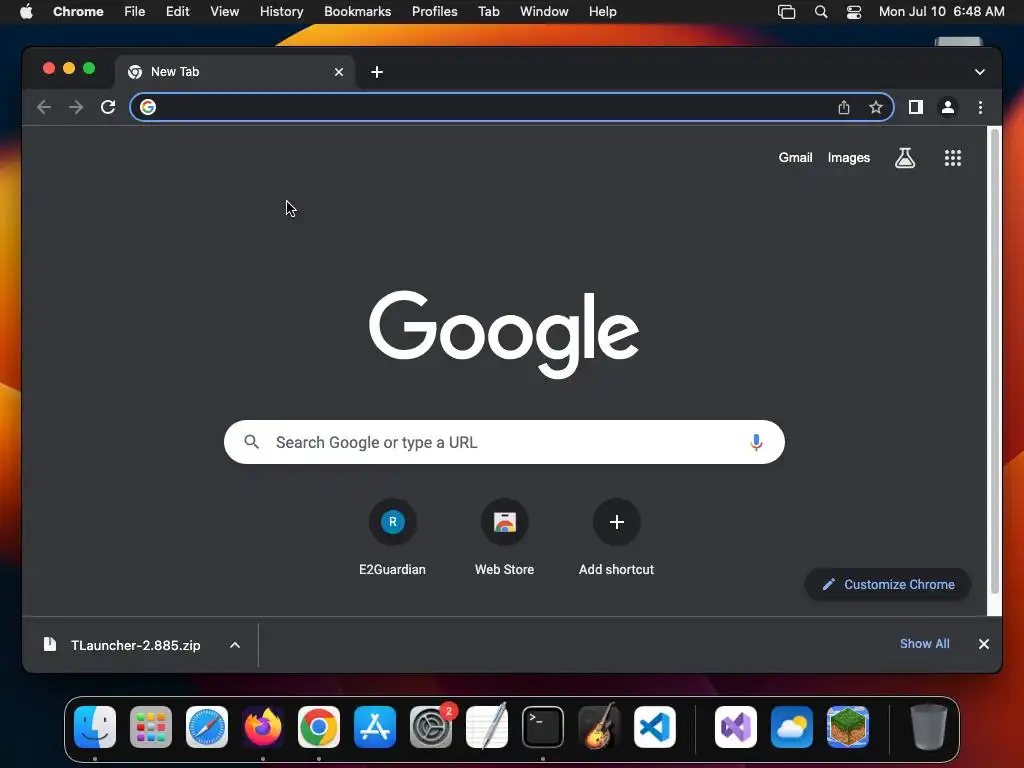Reload the current page
Screen dimensions: 1024x768
click(108, 107)
